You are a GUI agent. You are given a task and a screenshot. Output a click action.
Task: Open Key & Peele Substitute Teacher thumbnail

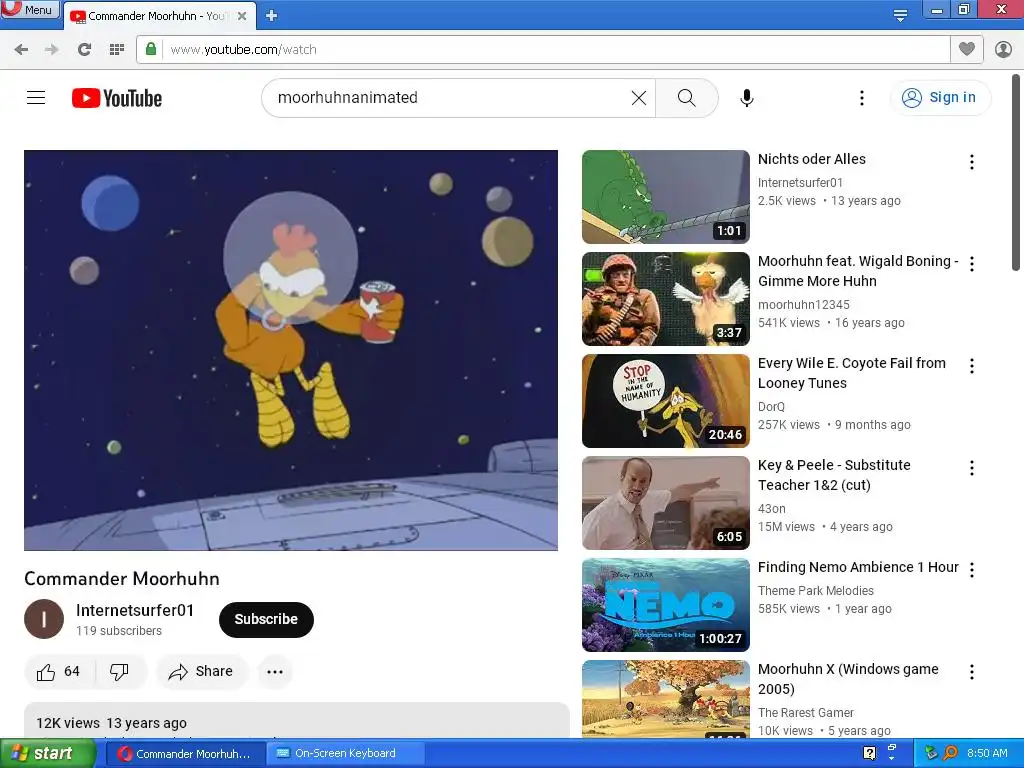click(x=665, y=503)
